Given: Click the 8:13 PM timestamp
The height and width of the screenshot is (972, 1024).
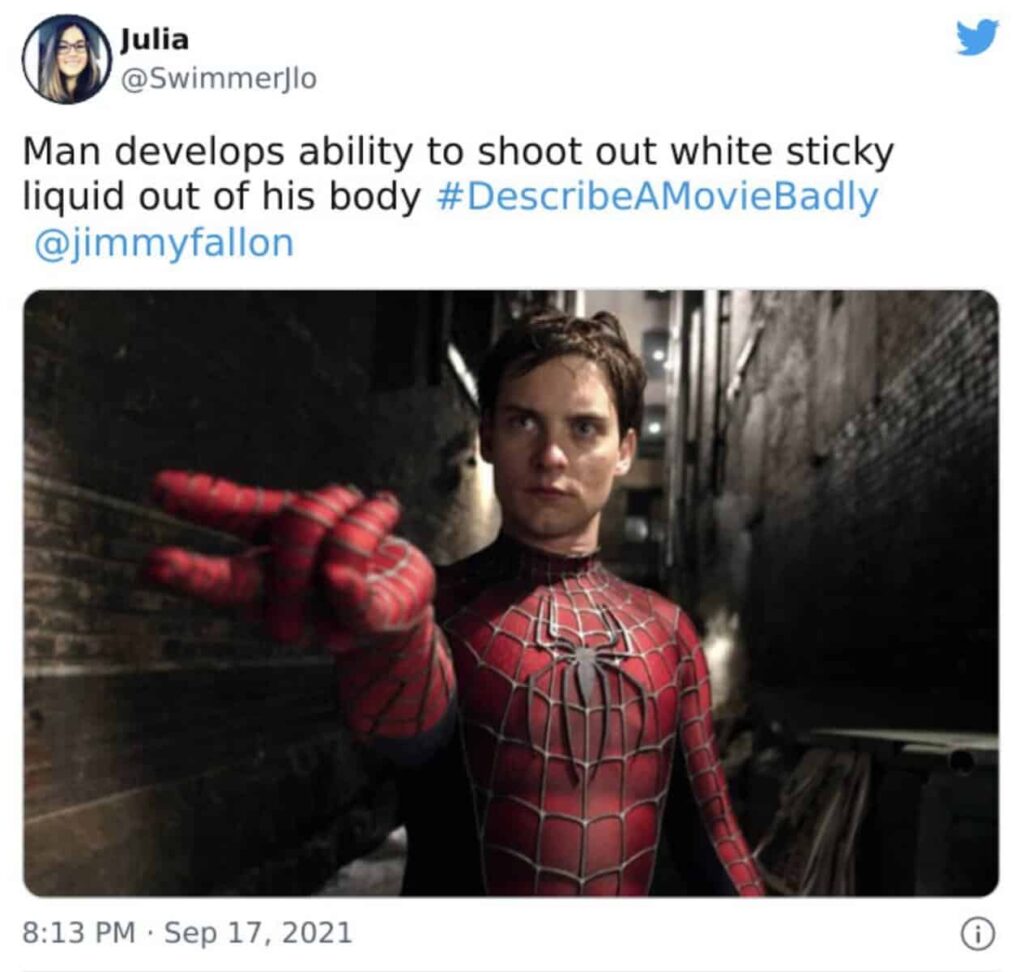Looking at the screenshot, I should pos(79,932).
